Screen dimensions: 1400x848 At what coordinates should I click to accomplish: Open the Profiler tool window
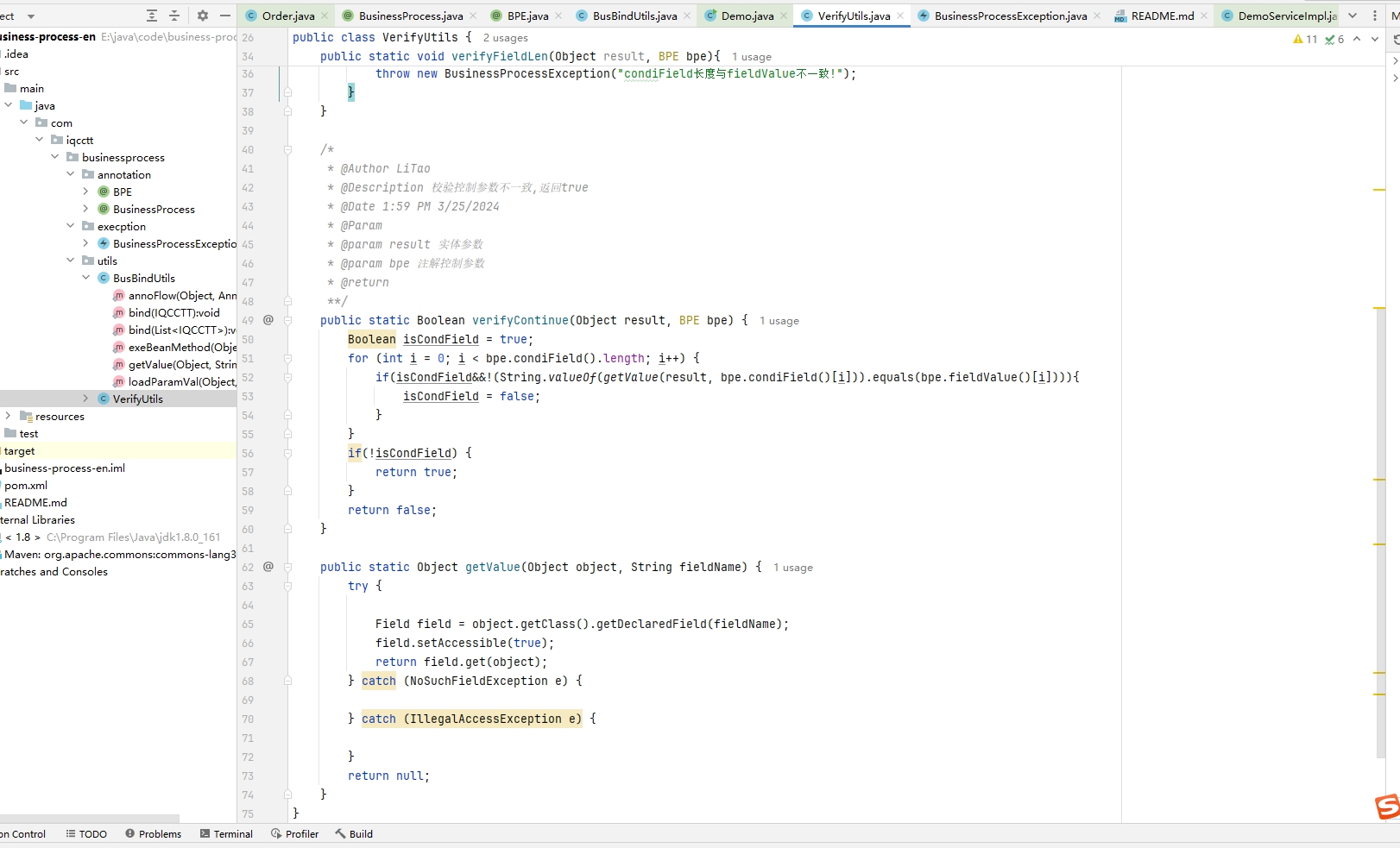294,834
